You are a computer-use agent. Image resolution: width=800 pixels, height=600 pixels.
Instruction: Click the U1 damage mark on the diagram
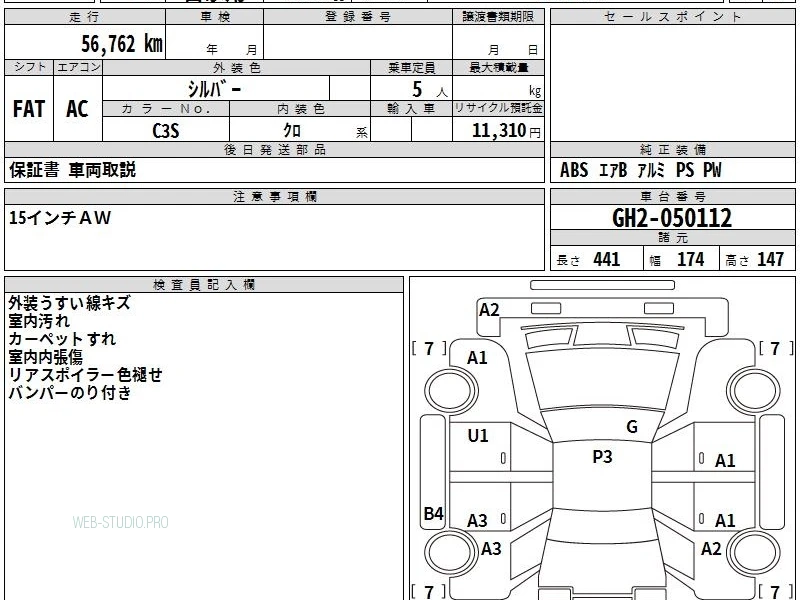pyautogui.click(x=478, y=435)
